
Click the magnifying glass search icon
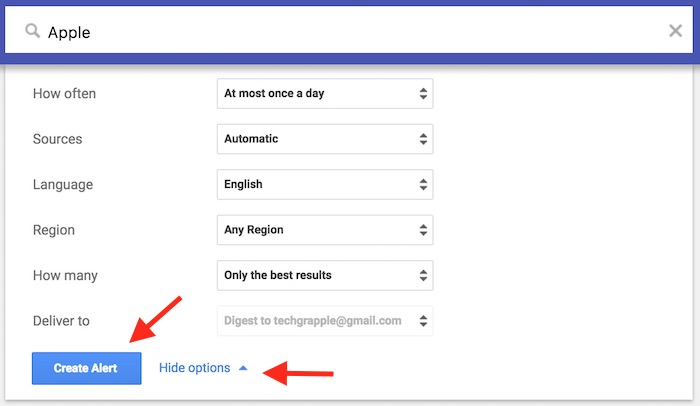point(32,32)
